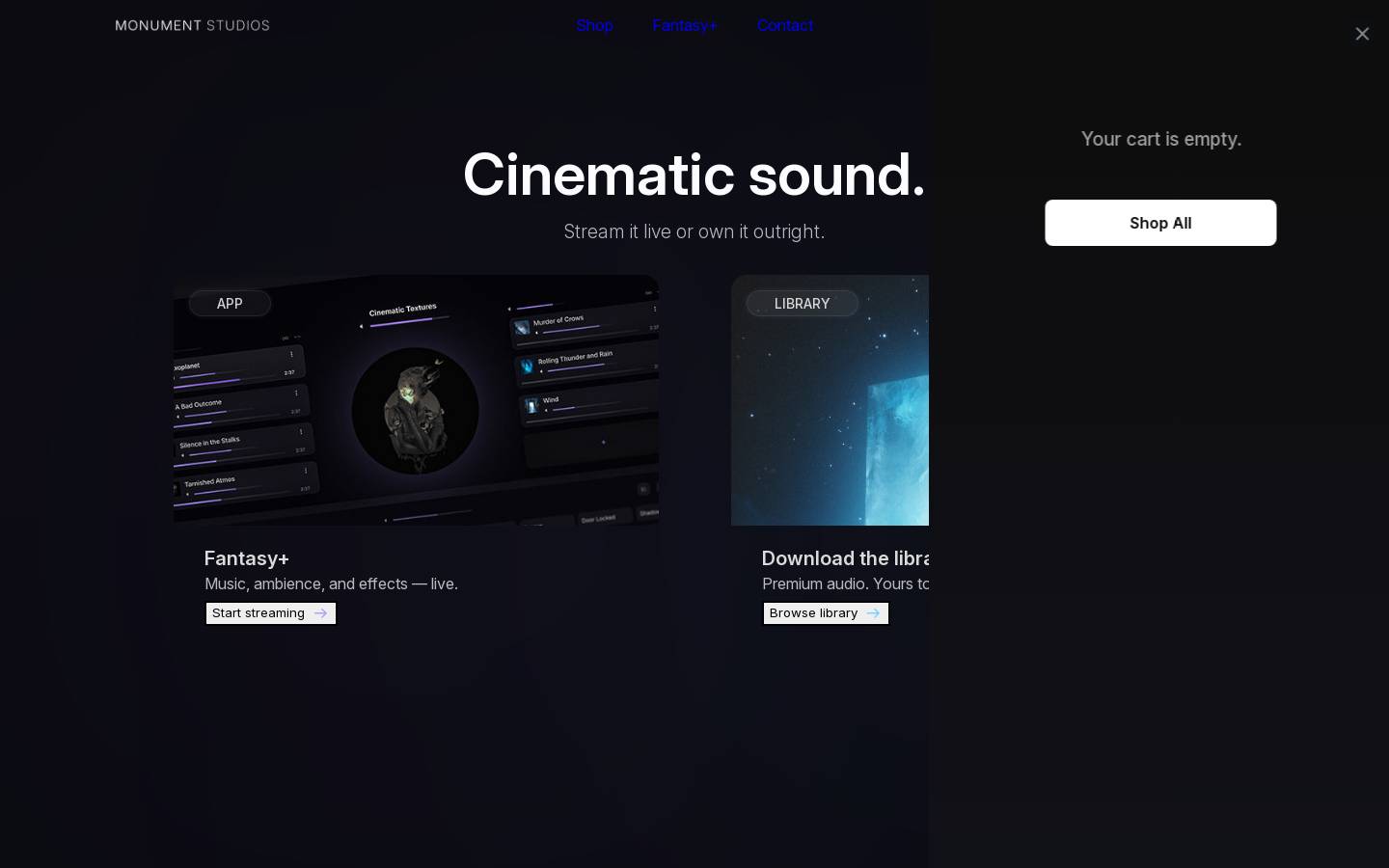This screenshot has height=868, width=1389.
Task: Click the Shop All button
Action: point(1160,223)
